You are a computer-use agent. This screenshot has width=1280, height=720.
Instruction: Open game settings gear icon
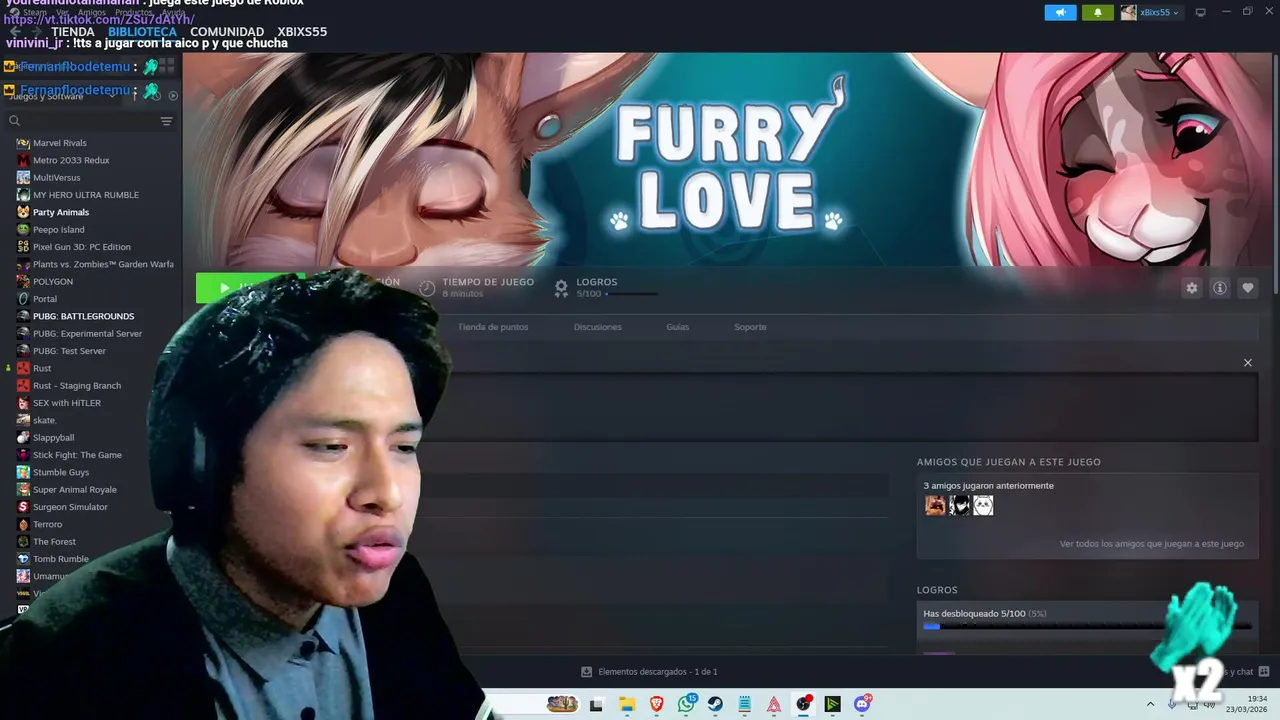tap(1192, 288)
